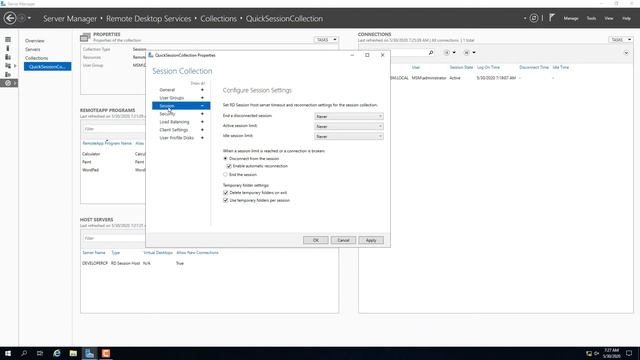Viewport: 640px width, 360px height.
Task: Select the Calculator RemoteApp row
Action: click(x=113, y=154)
